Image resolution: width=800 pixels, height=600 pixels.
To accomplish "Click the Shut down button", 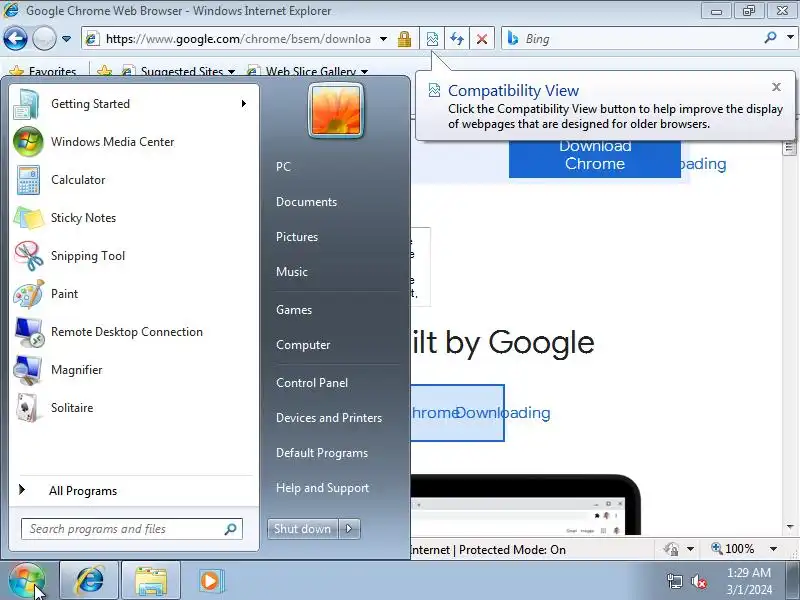I will tap(302, 529).
